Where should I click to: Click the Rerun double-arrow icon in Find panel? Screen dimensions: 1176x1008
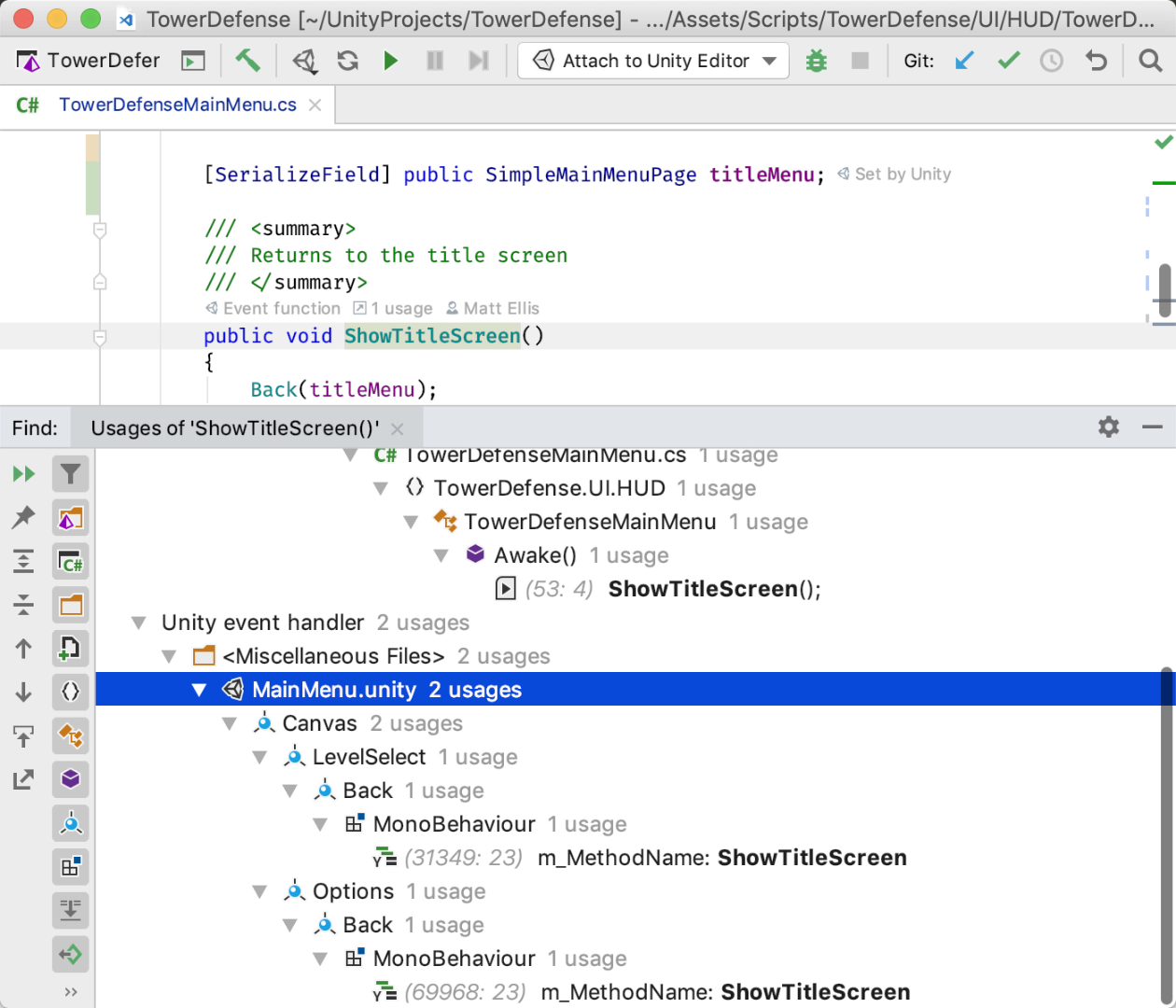23,474
